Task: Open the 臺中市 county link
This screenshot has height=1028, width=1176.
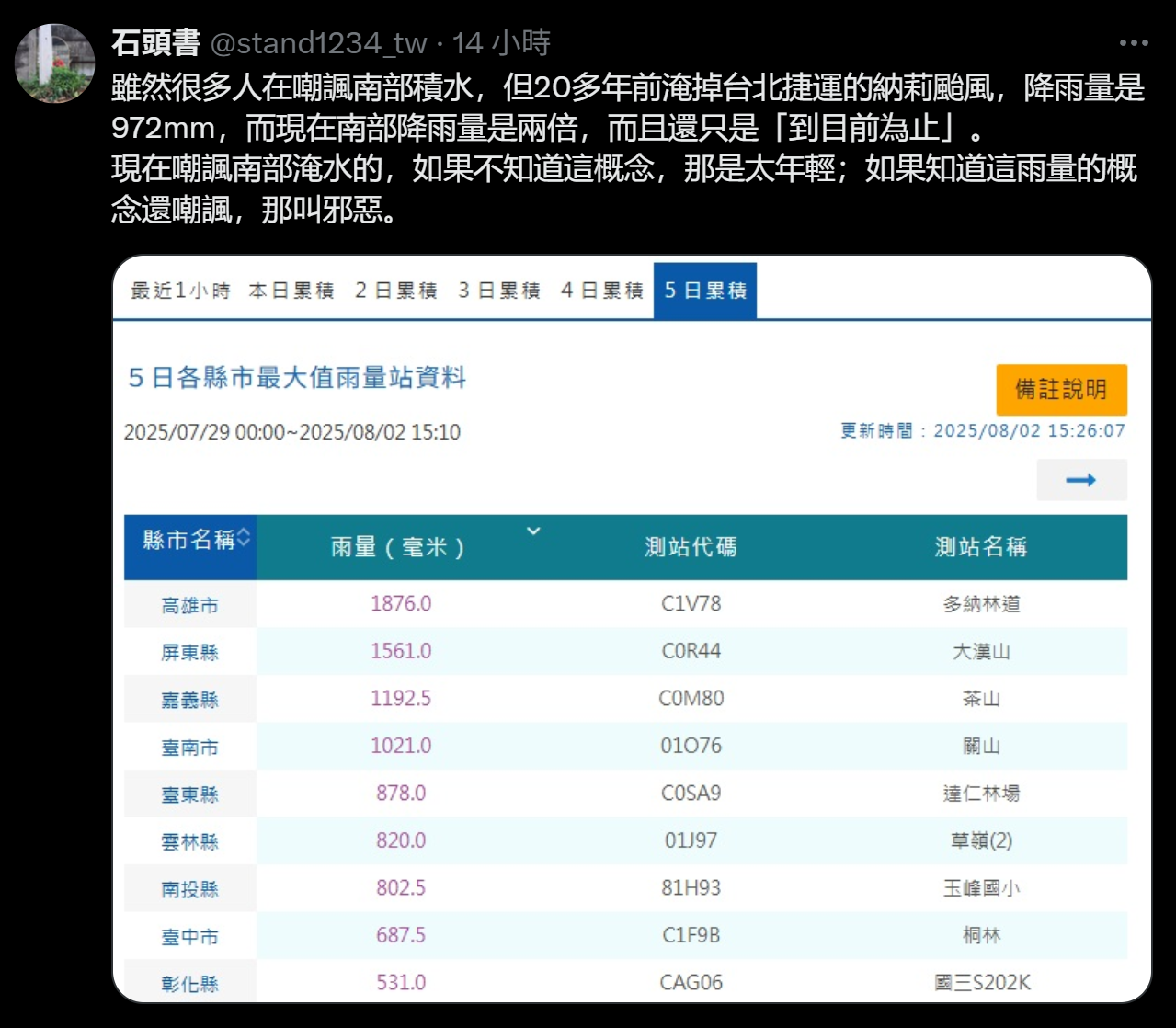Action: tap(190, 937)
